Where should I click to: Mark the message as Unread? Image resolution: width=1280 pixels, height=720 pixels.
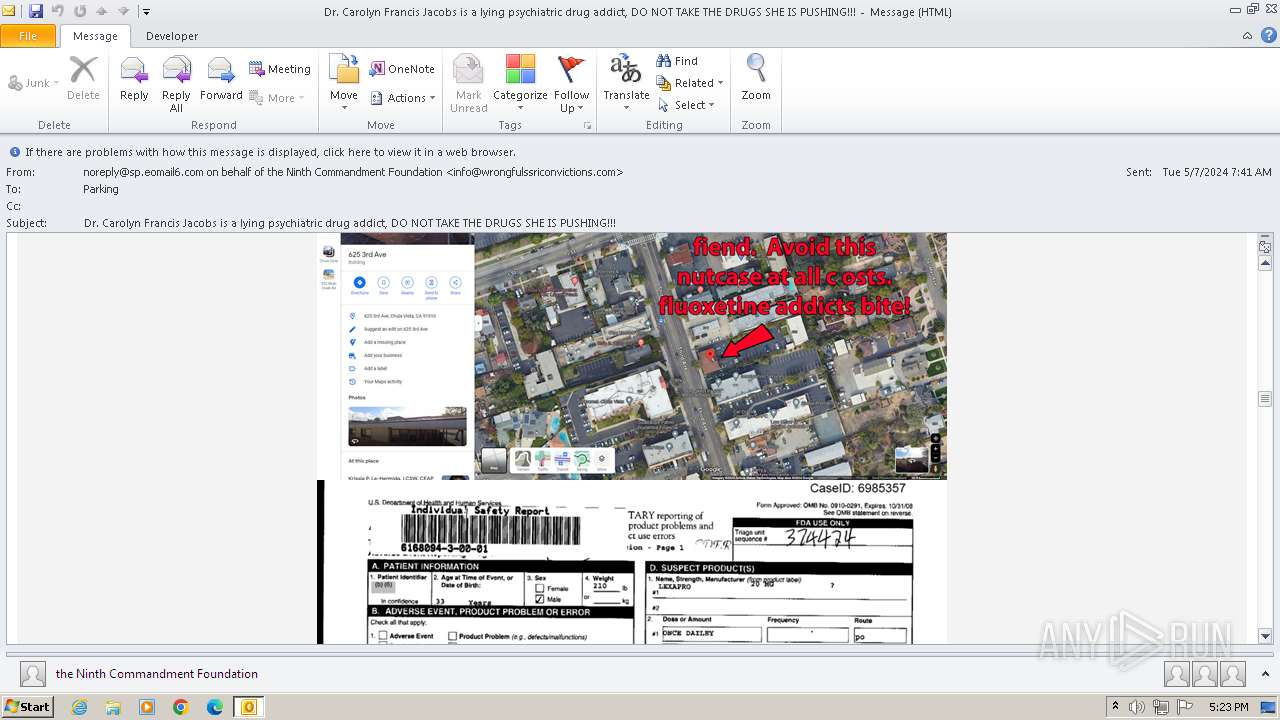tap(468, 84)
